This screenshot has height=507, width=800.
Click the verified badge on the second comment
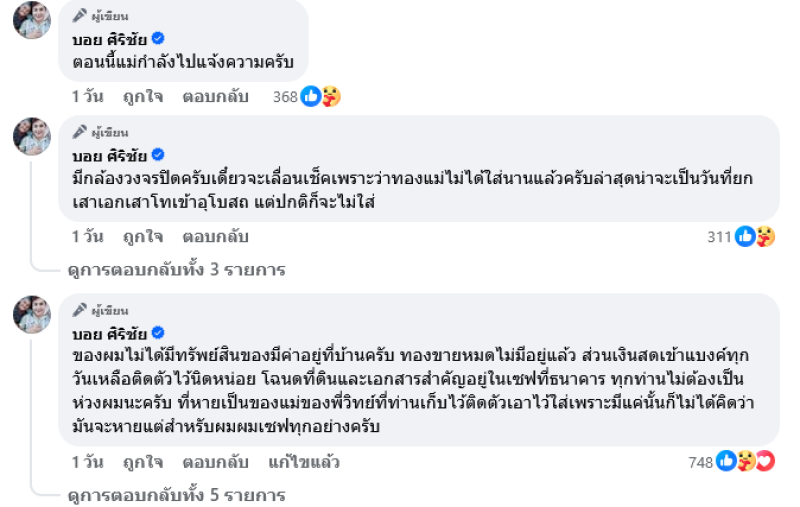[x=158, y=155]
